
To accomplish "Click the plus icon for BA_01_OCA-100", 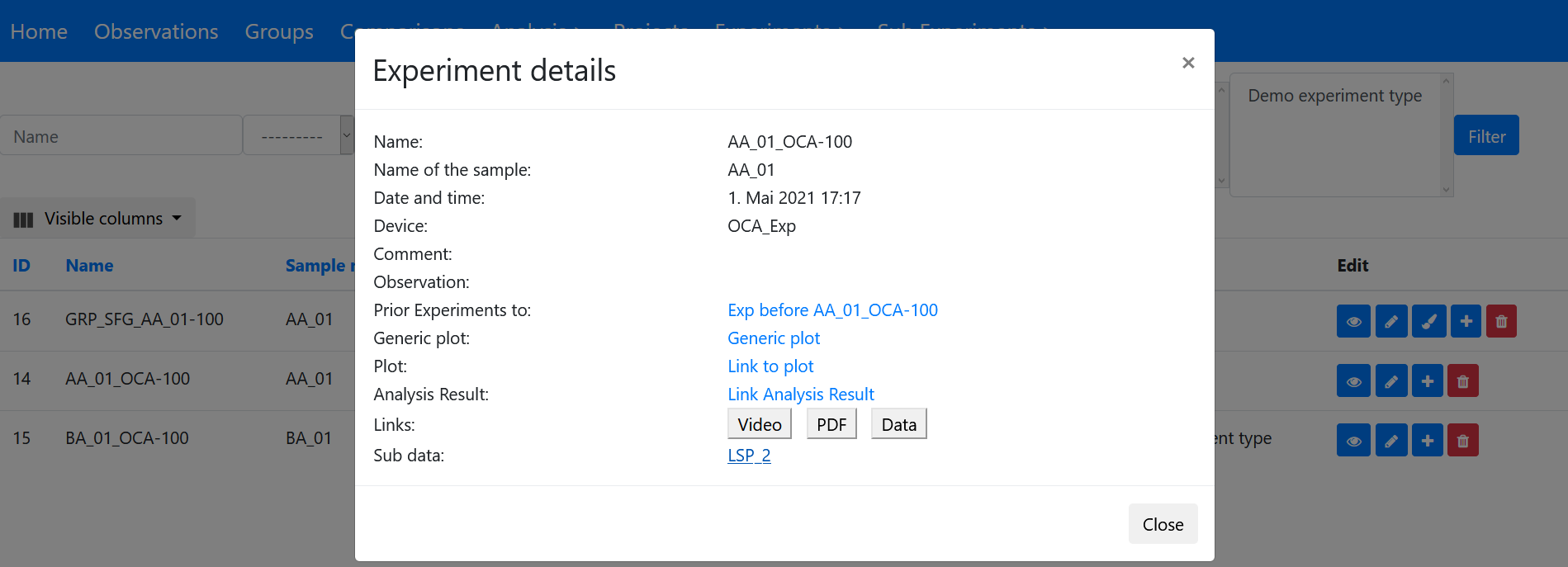I will (1427, 441).
